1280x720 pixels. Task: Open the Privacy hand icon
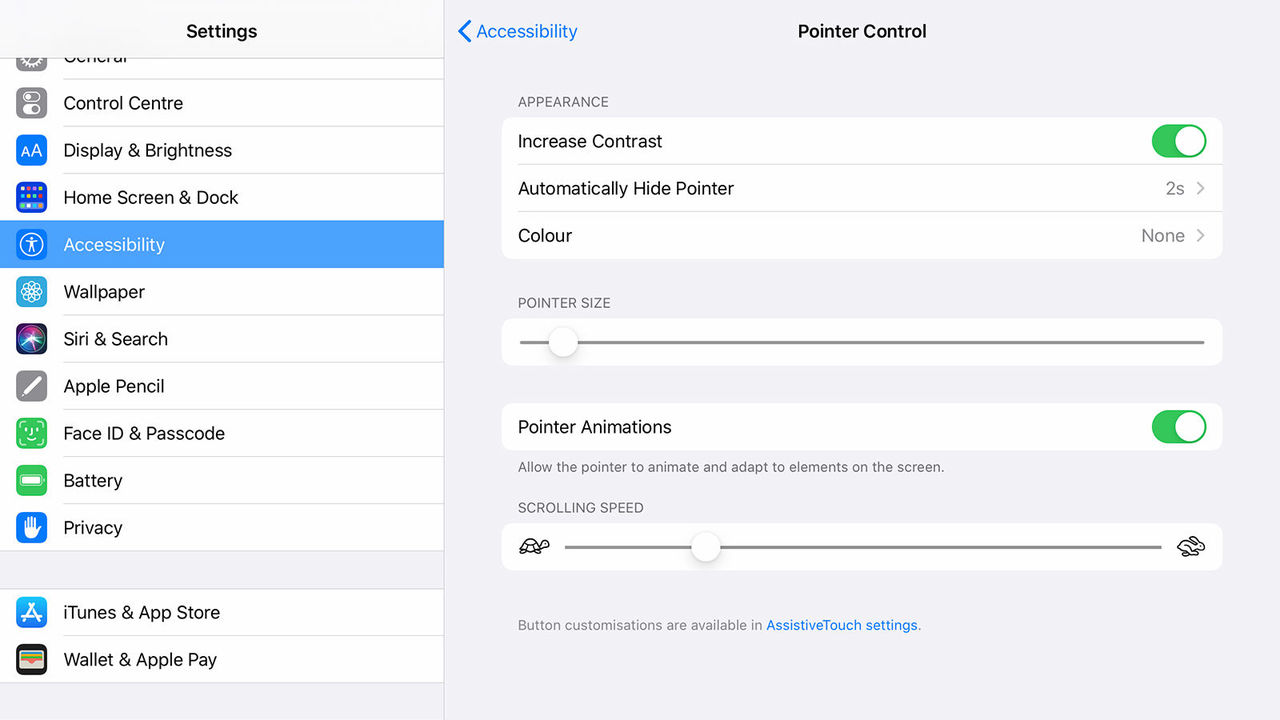click(32, 527)
